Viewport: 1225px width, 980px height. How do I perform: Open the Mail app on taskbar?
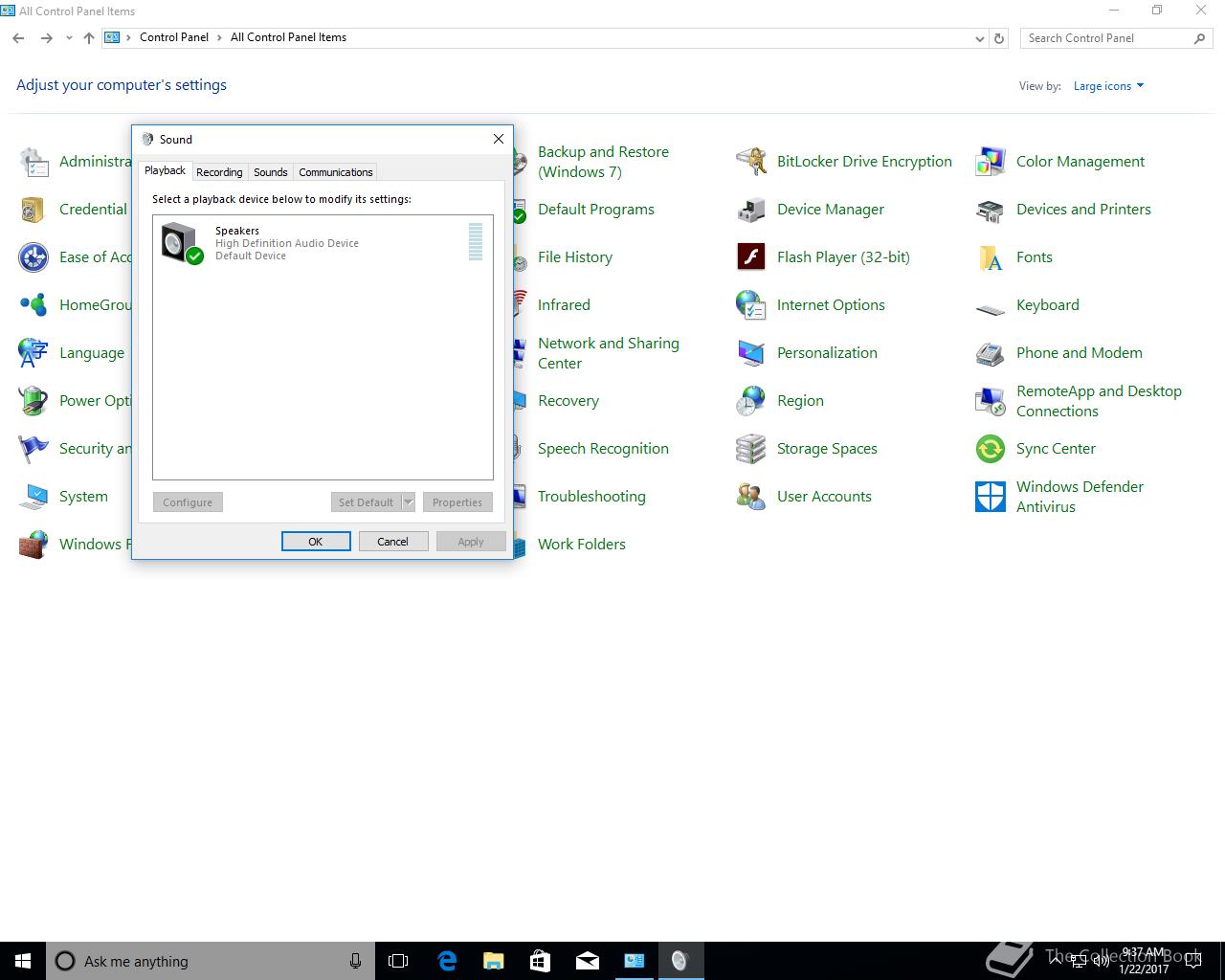[x=587, y=961]
